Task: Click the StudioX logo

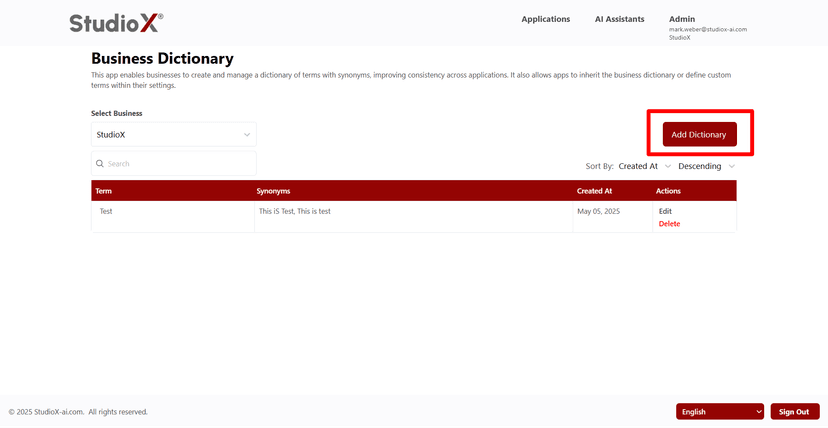Action: click(x=116, y=23)
